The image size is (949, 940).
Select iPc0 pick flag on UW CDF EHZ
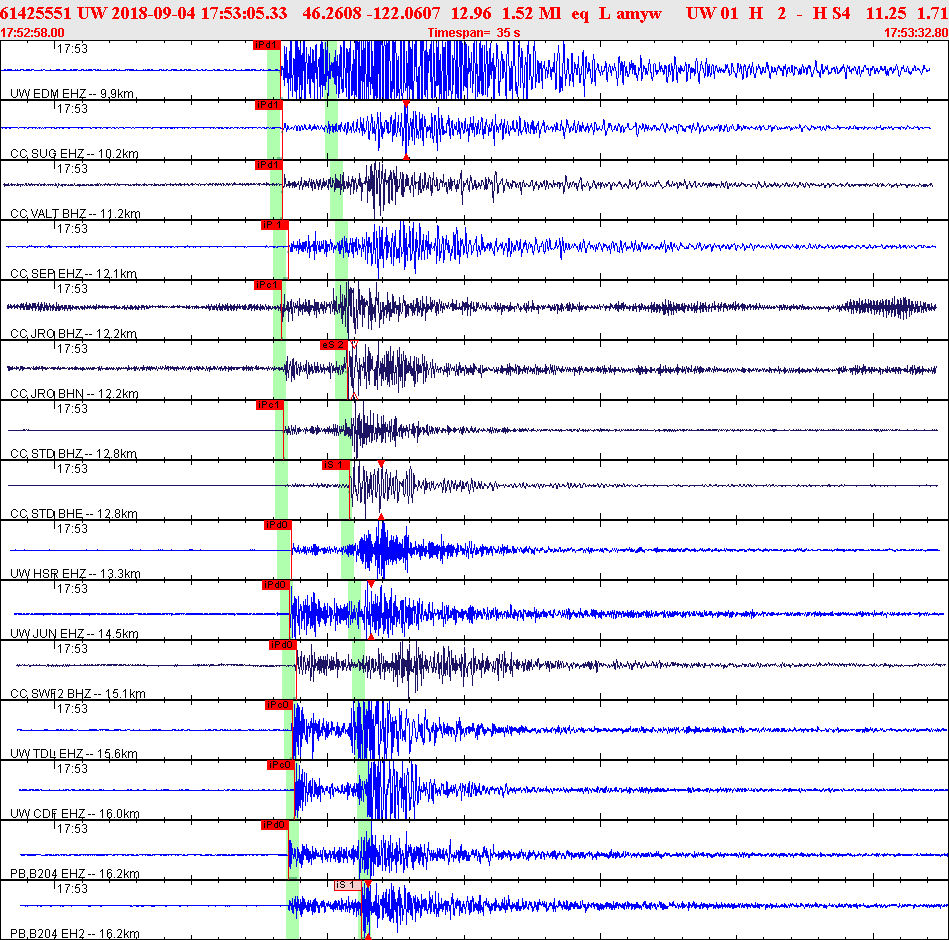pyautogui.click(x=280, y=764)
